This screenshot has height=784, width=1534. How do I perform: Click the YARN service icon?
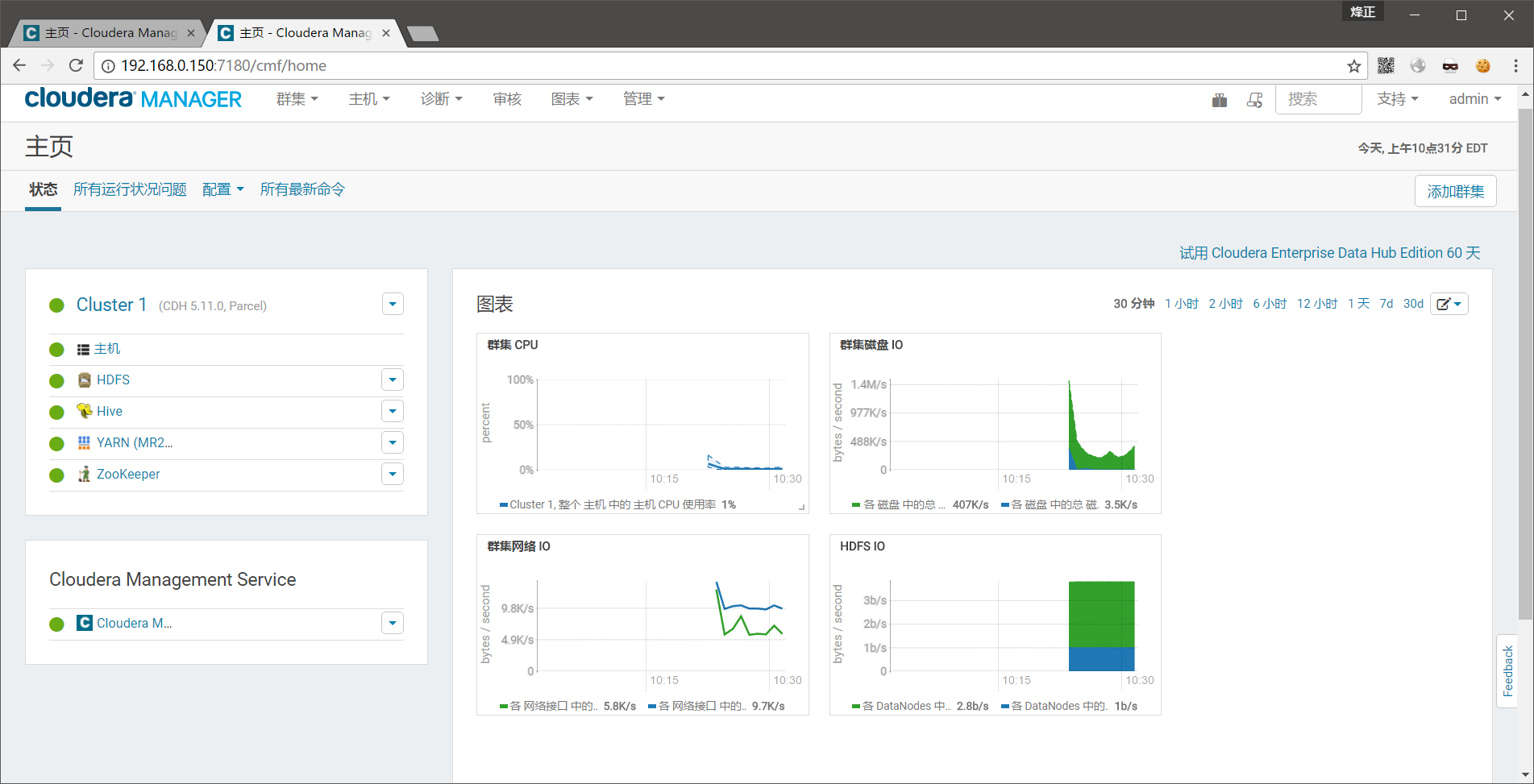pos(84,442)
